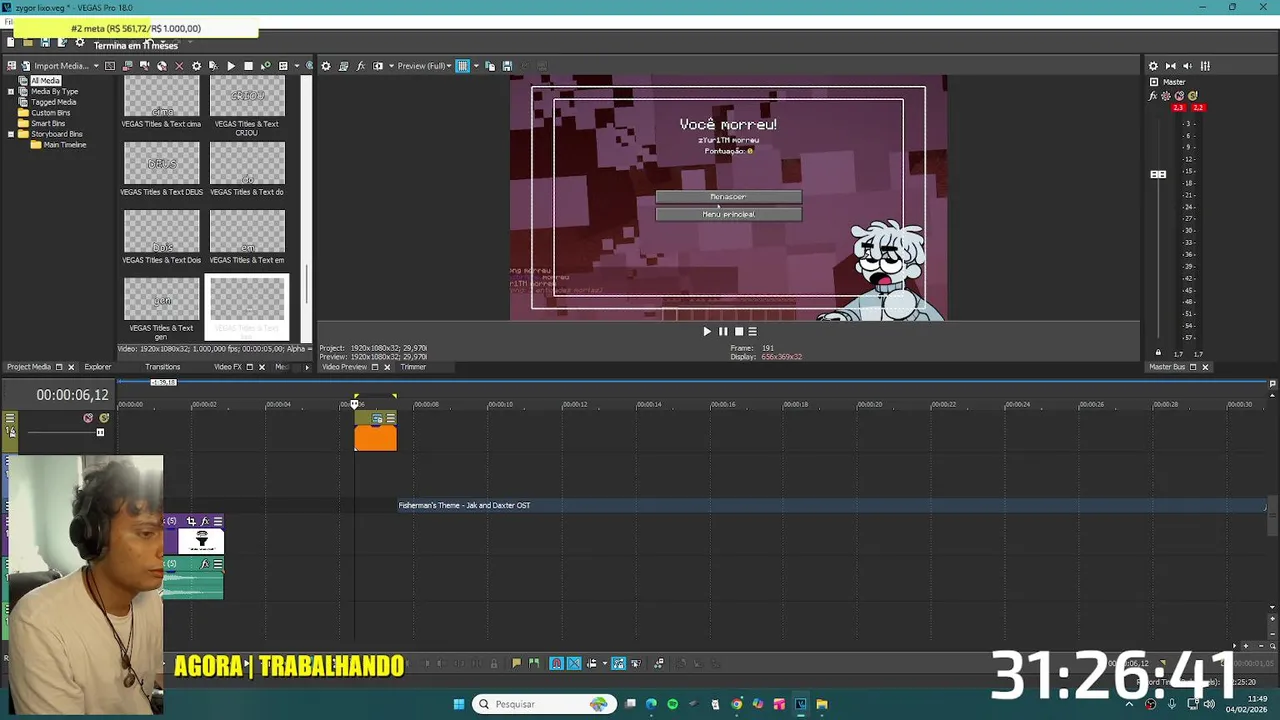Close the Project Media tab
Viewport: 1280px width, 720px height.
(70, 367)
